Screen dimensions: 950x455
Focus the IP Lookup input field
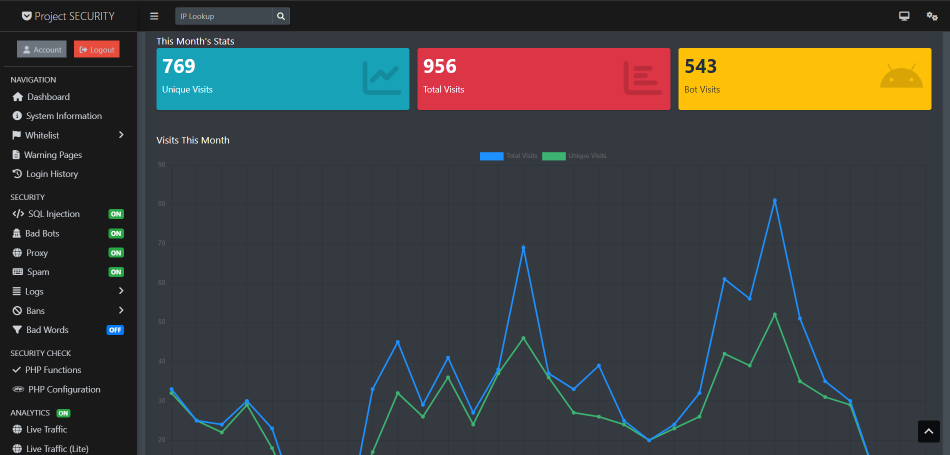[224, 16]
